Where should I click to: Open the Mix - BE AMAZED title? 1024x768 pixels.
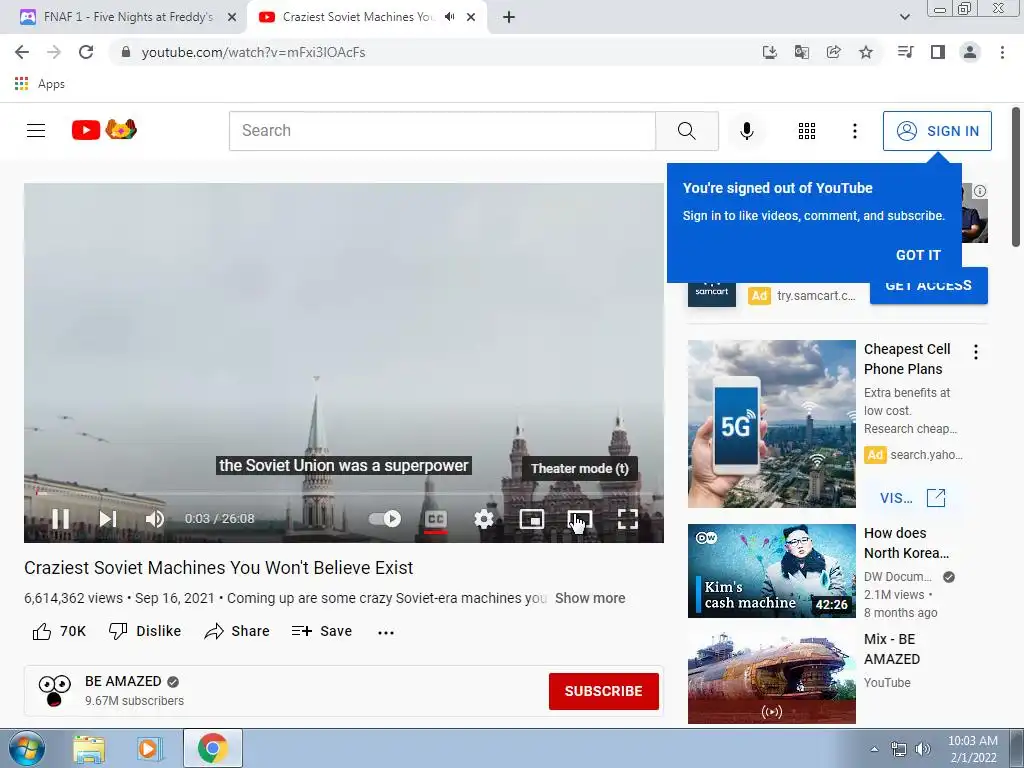point(891,649)
